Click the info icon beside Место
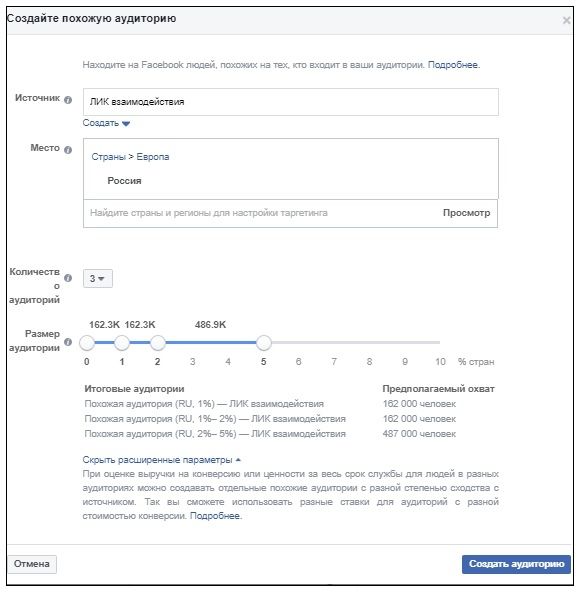Viewport: 580px width, 592px height. tap(68, 150)
